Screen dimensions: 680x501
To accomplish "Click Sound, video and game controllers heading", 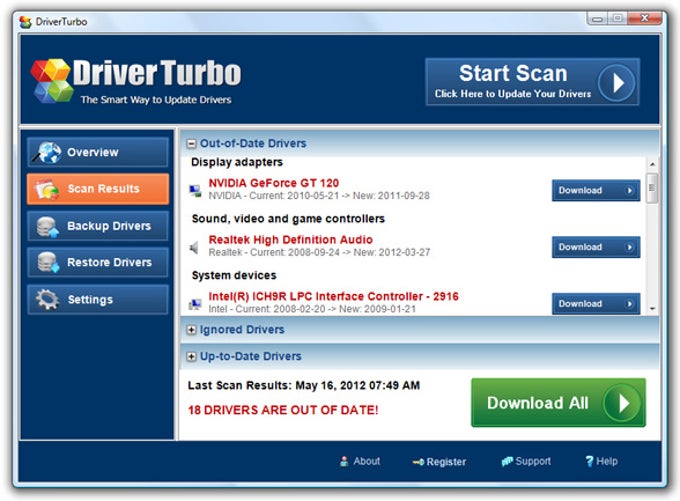I will coord(288,219).
